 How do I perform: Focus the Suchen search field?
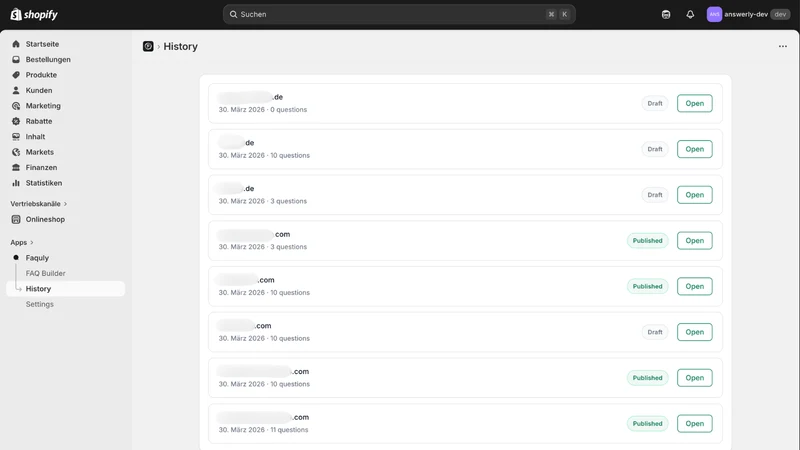point(399,14)
